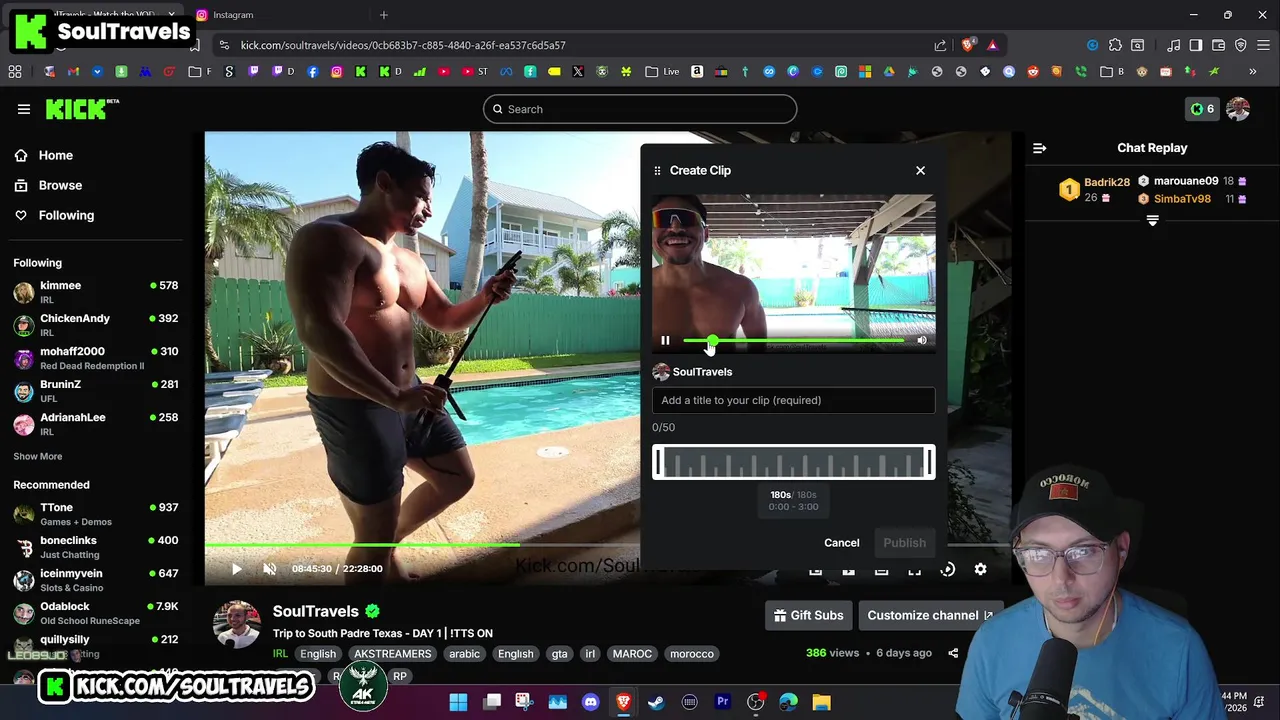
Task: Click the browser address bar URL
Action: point(403,45)
